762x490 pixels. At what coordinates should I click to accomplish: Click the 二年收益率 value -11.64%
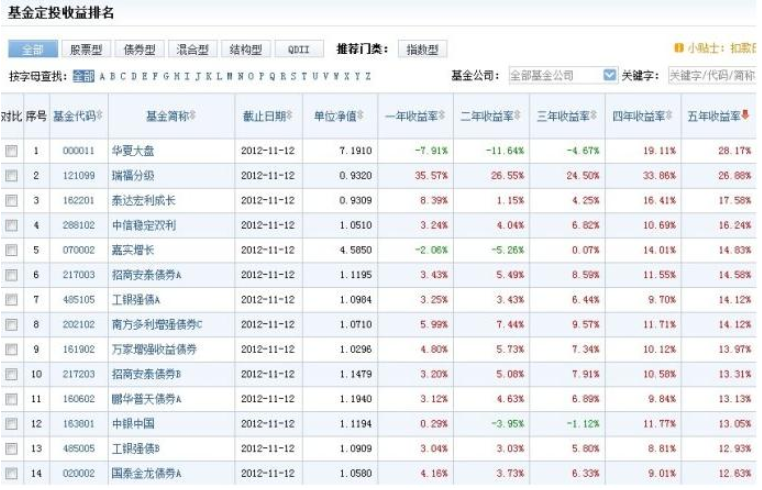(x=505, y=151)
